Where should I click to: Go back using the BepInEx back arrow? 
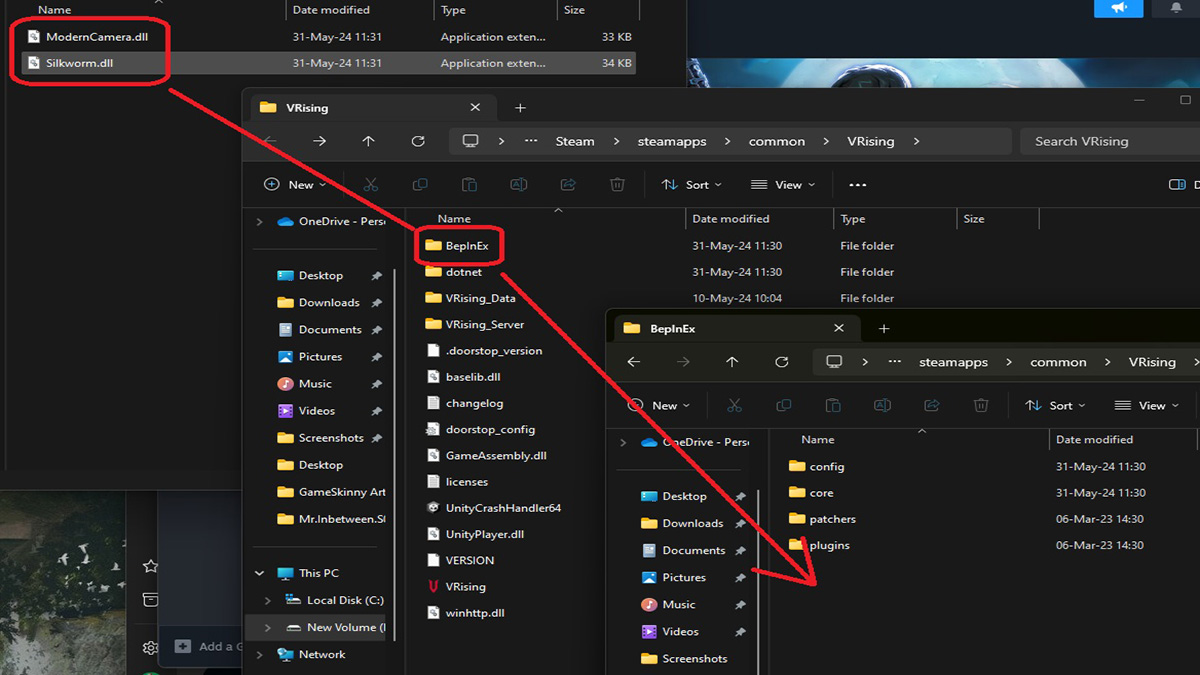click(x=634, y=361)
